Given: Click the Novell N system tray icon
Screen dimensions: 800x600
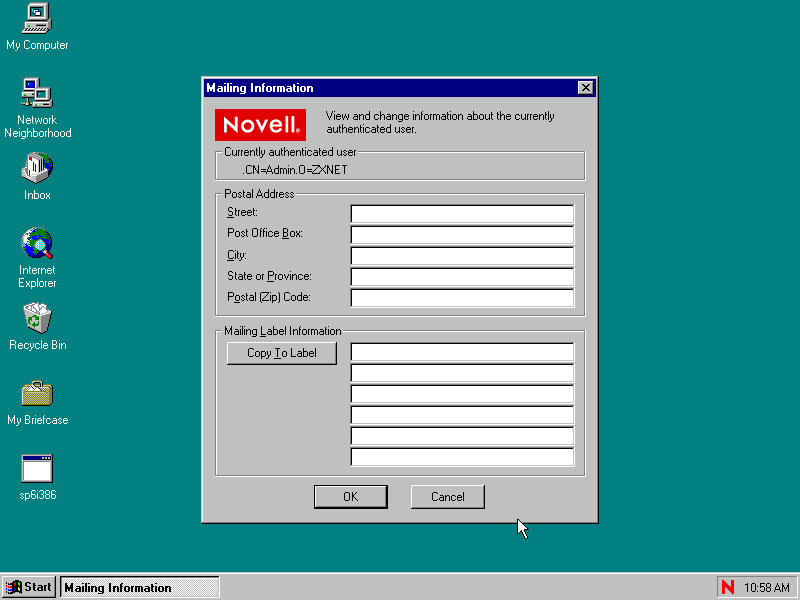Looking at the screenshot, I should click(728, 587).
